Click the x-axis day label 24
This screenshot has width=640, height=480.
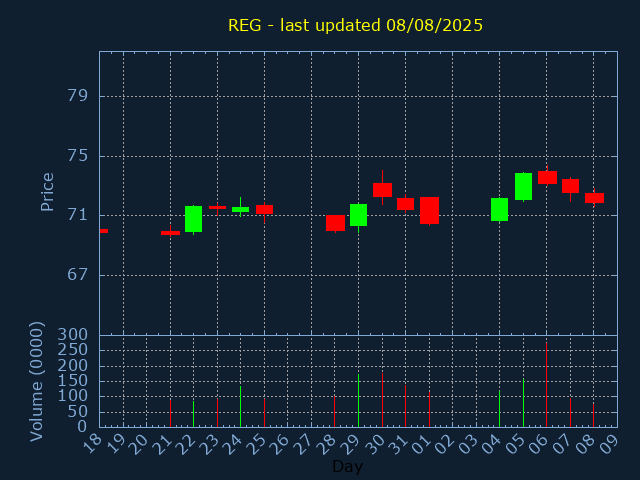pos(234,444)
